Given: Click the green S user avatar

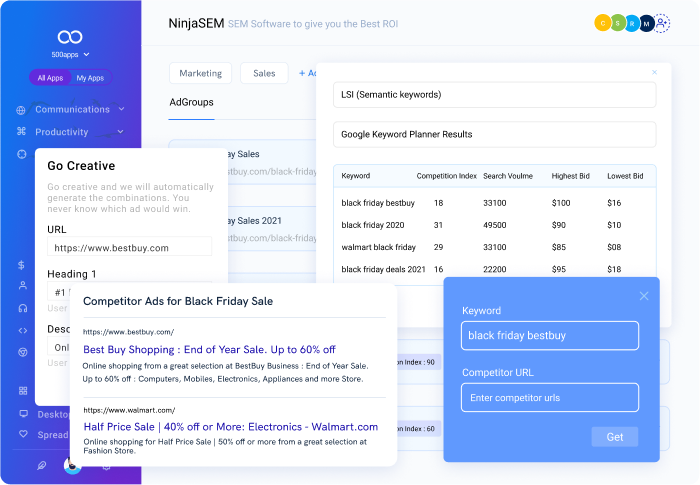Looking at the screenshot, I should point(617,23).
